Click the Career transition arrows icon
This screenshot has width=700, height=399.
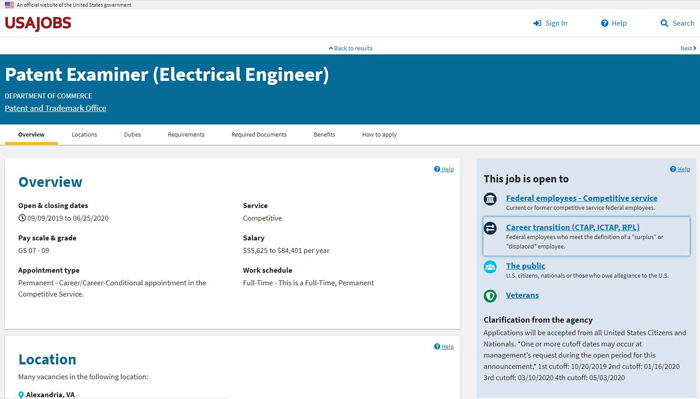coord(490,229)
